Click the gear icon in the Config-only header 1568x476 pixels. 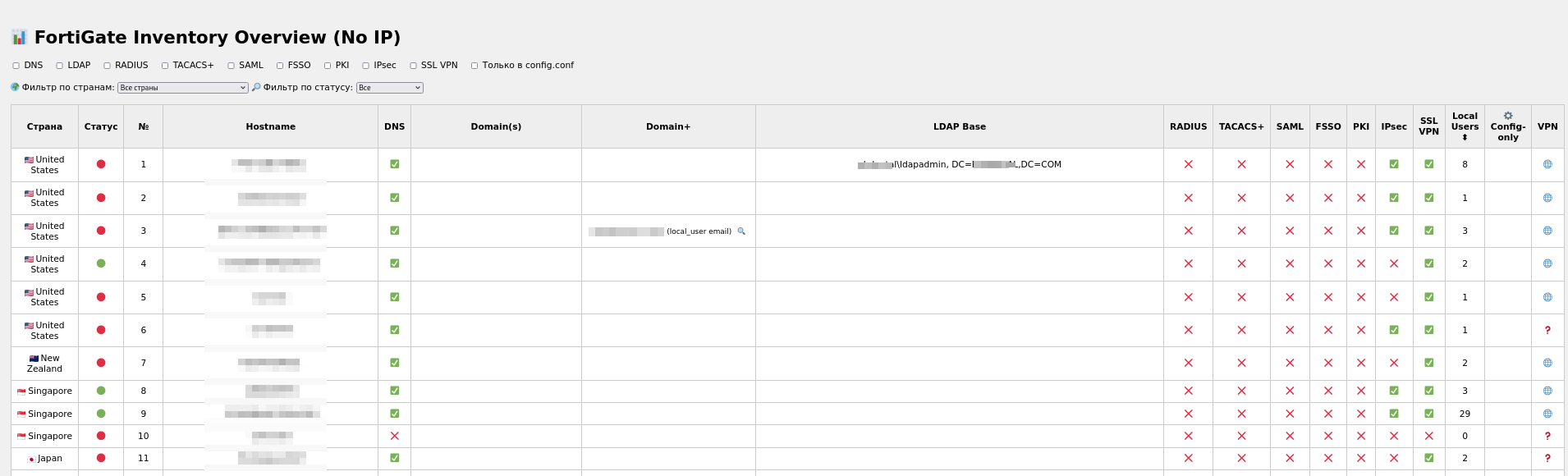pos(1507,116)
